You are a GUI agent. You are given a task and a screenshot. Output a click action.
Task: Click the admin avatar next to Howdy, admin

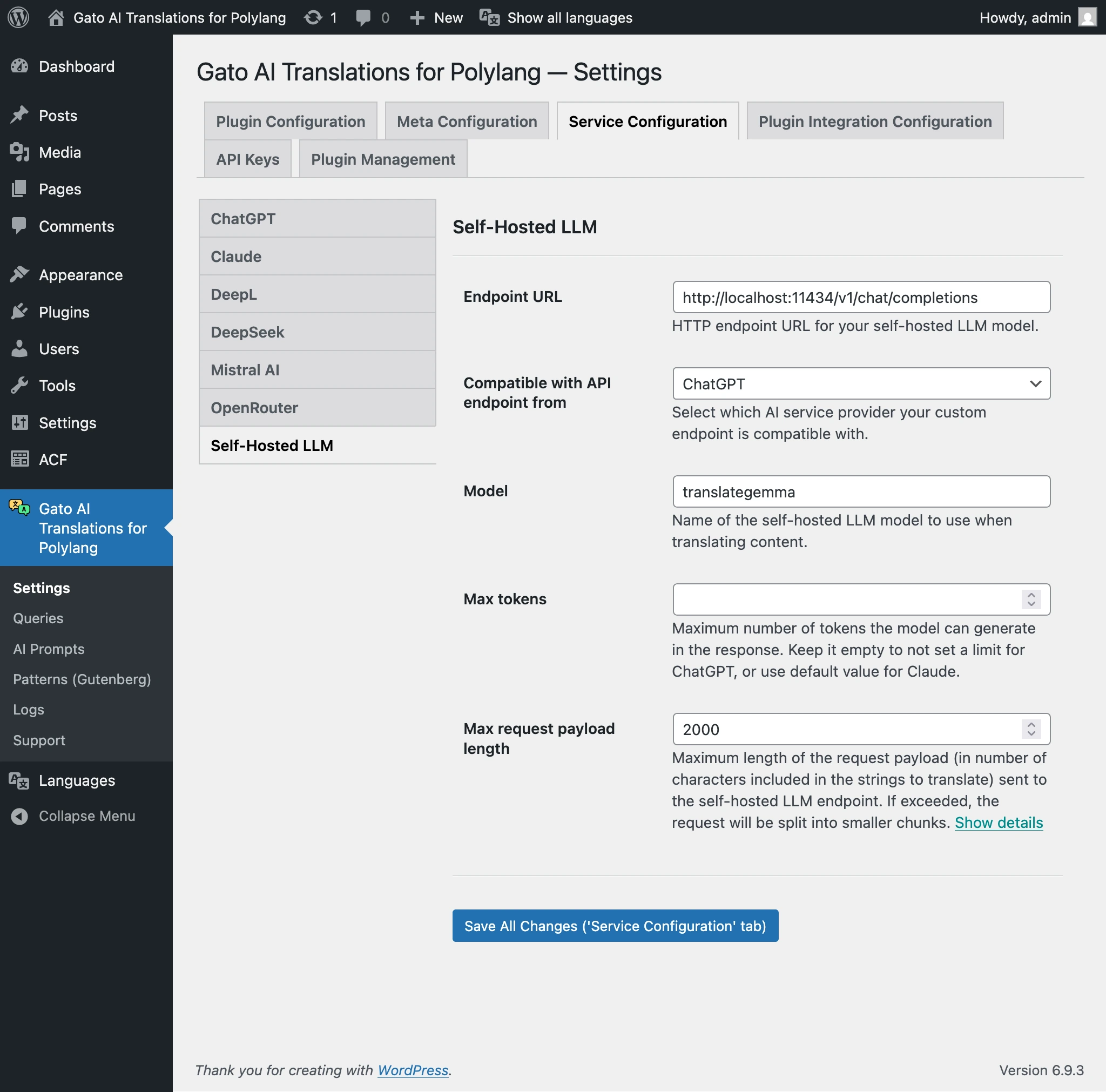1088,17
